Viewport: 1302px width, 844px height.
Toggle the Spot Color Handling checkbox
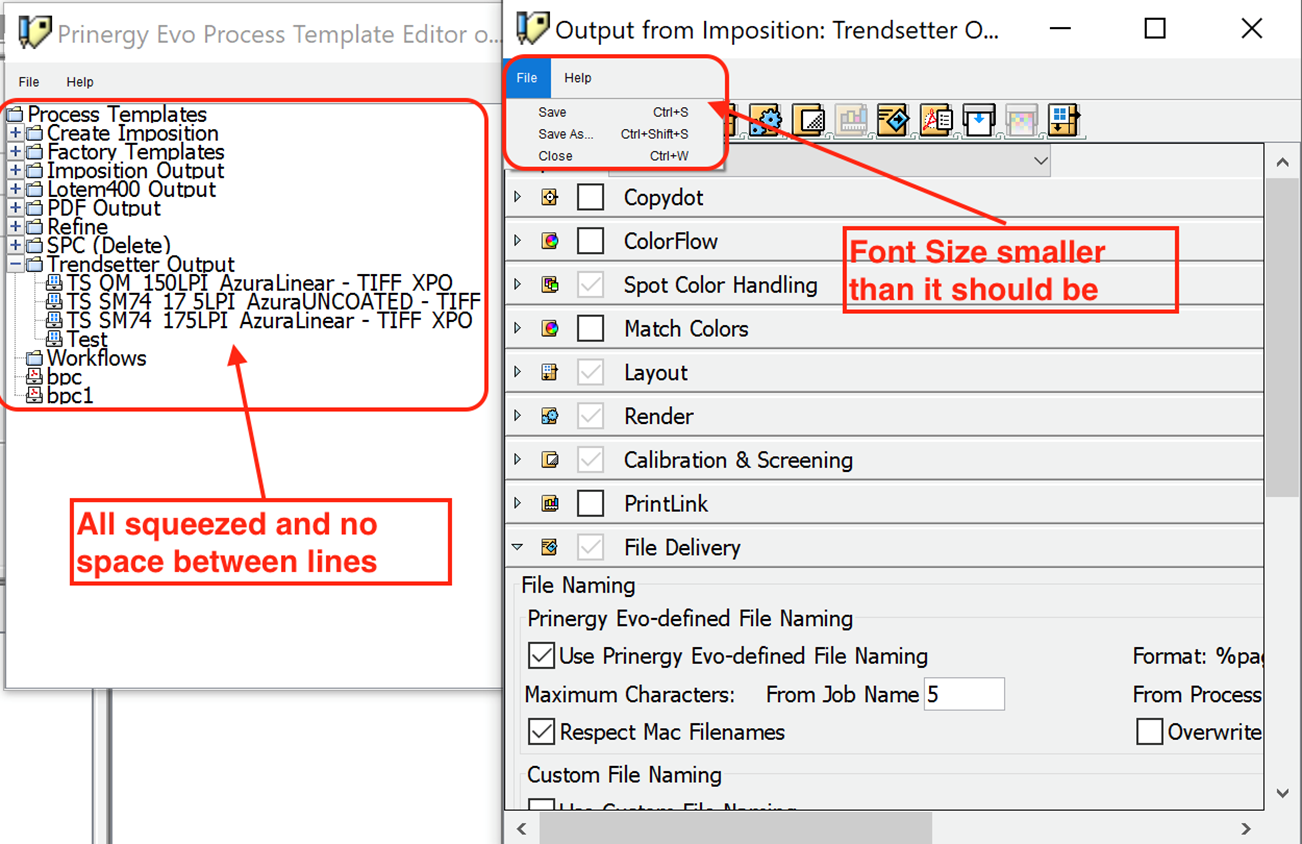click(591, 285)
